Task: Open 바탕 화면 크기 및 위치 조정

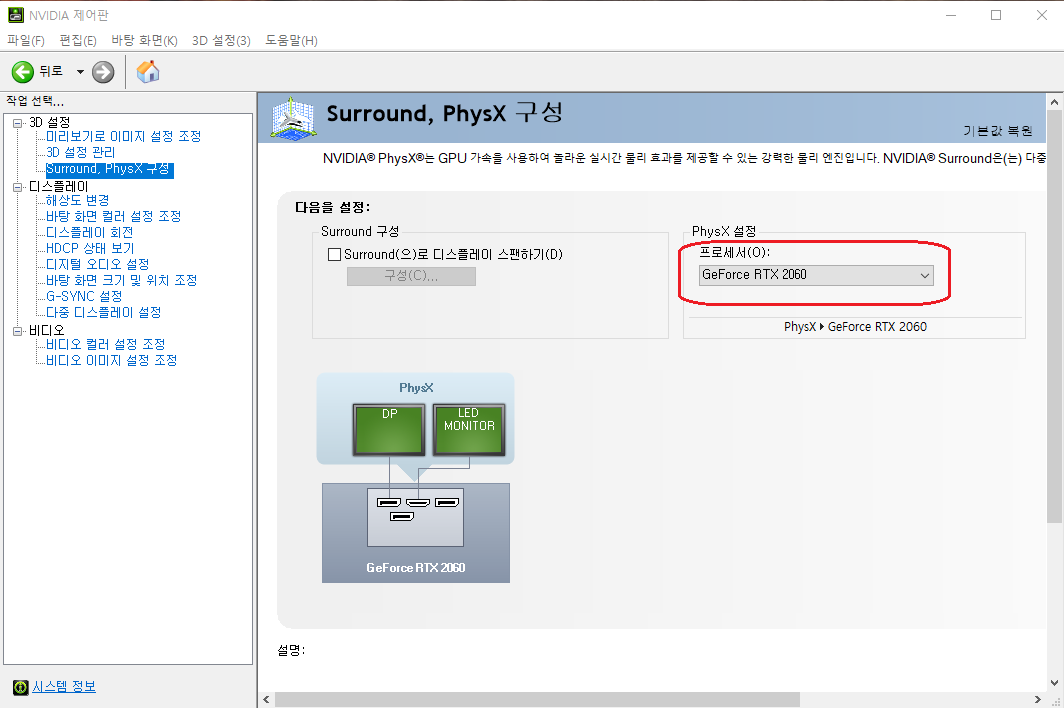Action: (x=121, y=280)
